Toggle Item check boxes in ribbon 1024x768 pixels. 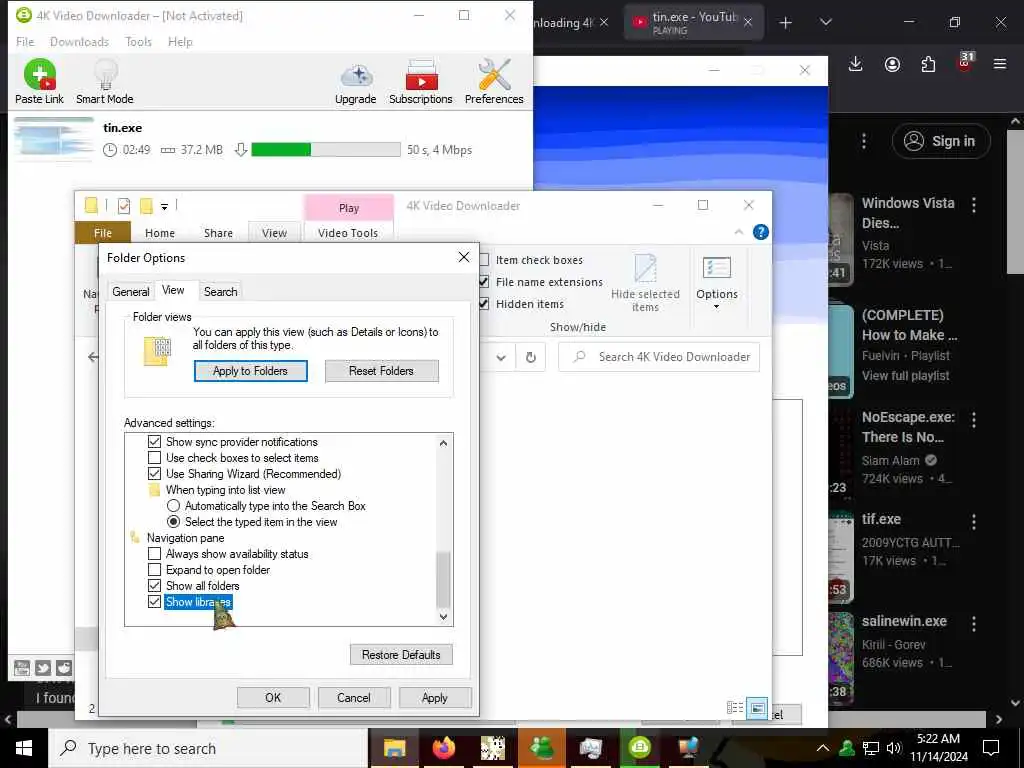click(484, 260)
